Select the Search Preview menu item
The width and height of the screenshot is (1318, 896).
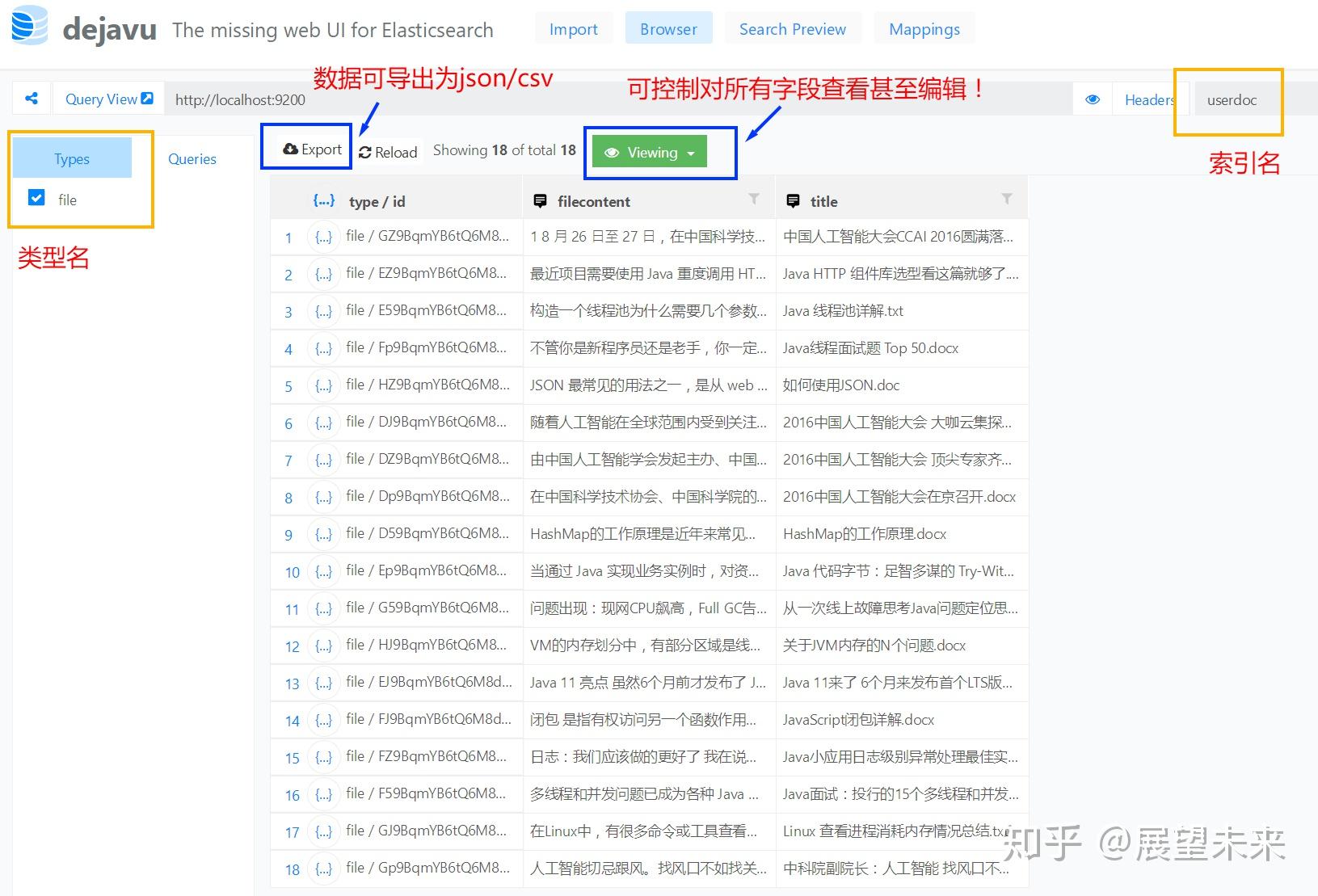tap(793, 28)
